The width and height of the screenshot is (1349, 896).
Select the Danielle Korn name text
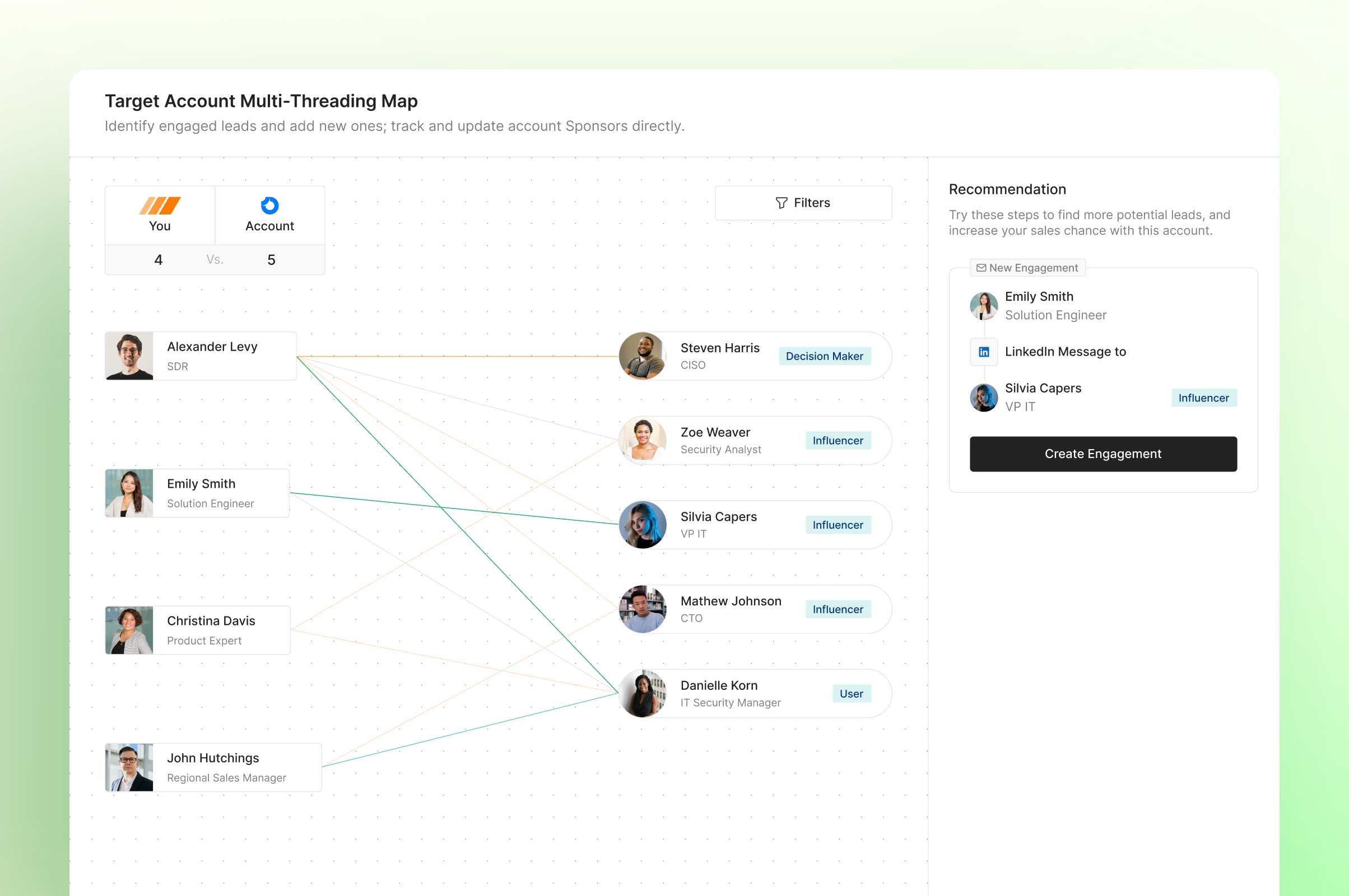719,685
